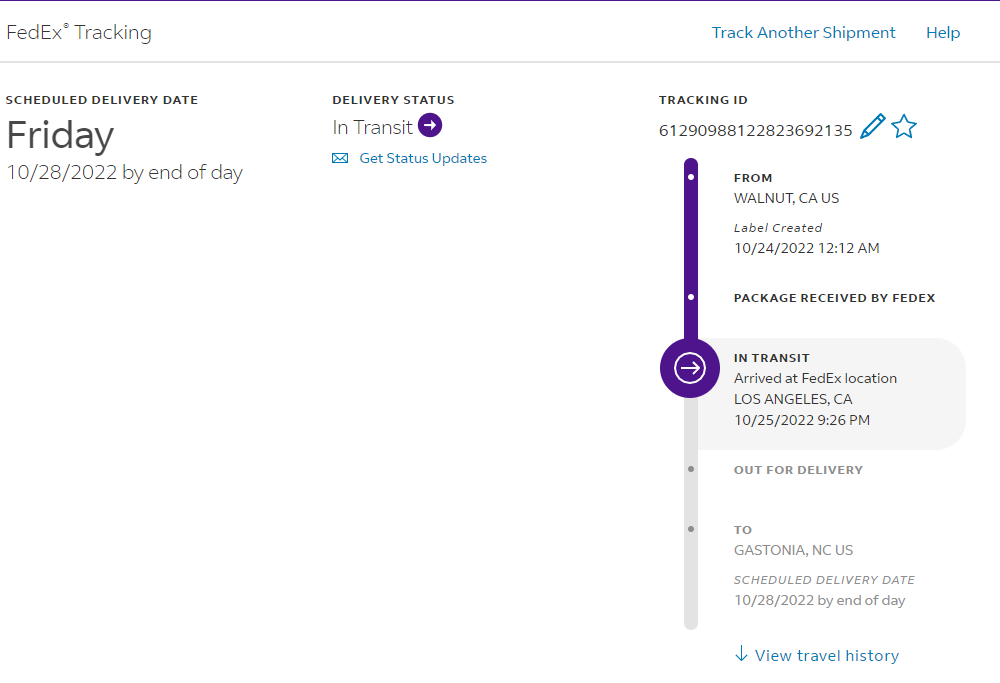Click the FedEx Tracking title
Image resolution: width=1000 pixels, height=683 pixels.
[79, 32]
